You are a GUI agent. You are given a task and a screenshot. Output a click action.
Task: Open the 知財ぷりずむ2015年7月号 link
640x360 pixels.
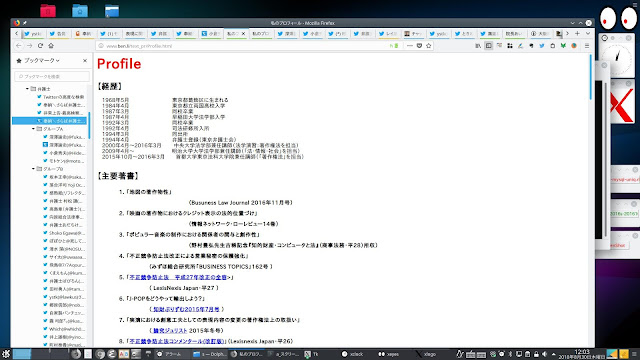186,309
